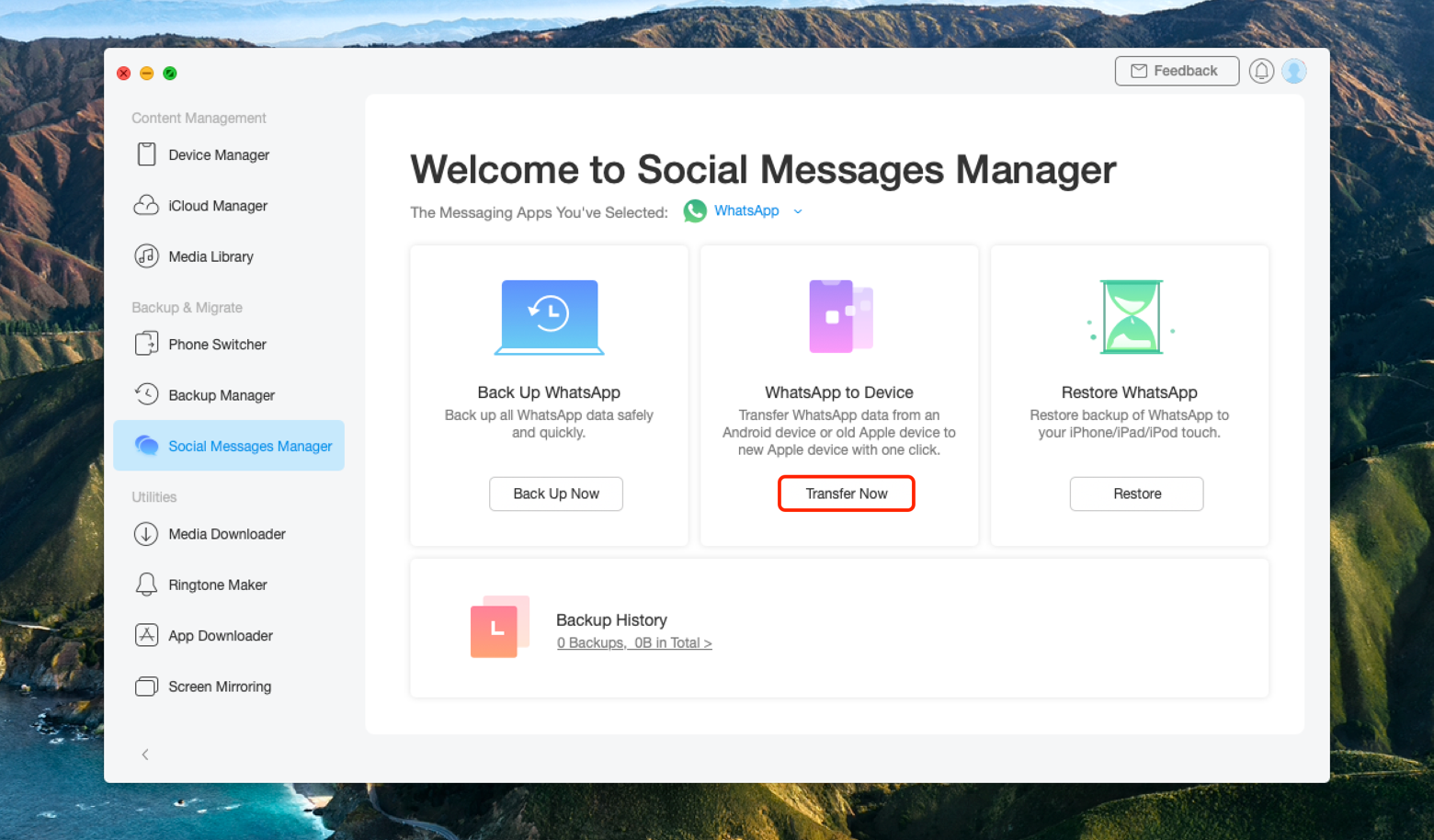Click the WhatsApp to Device card title
This screenshot has width=1434, height=840.
839,392
